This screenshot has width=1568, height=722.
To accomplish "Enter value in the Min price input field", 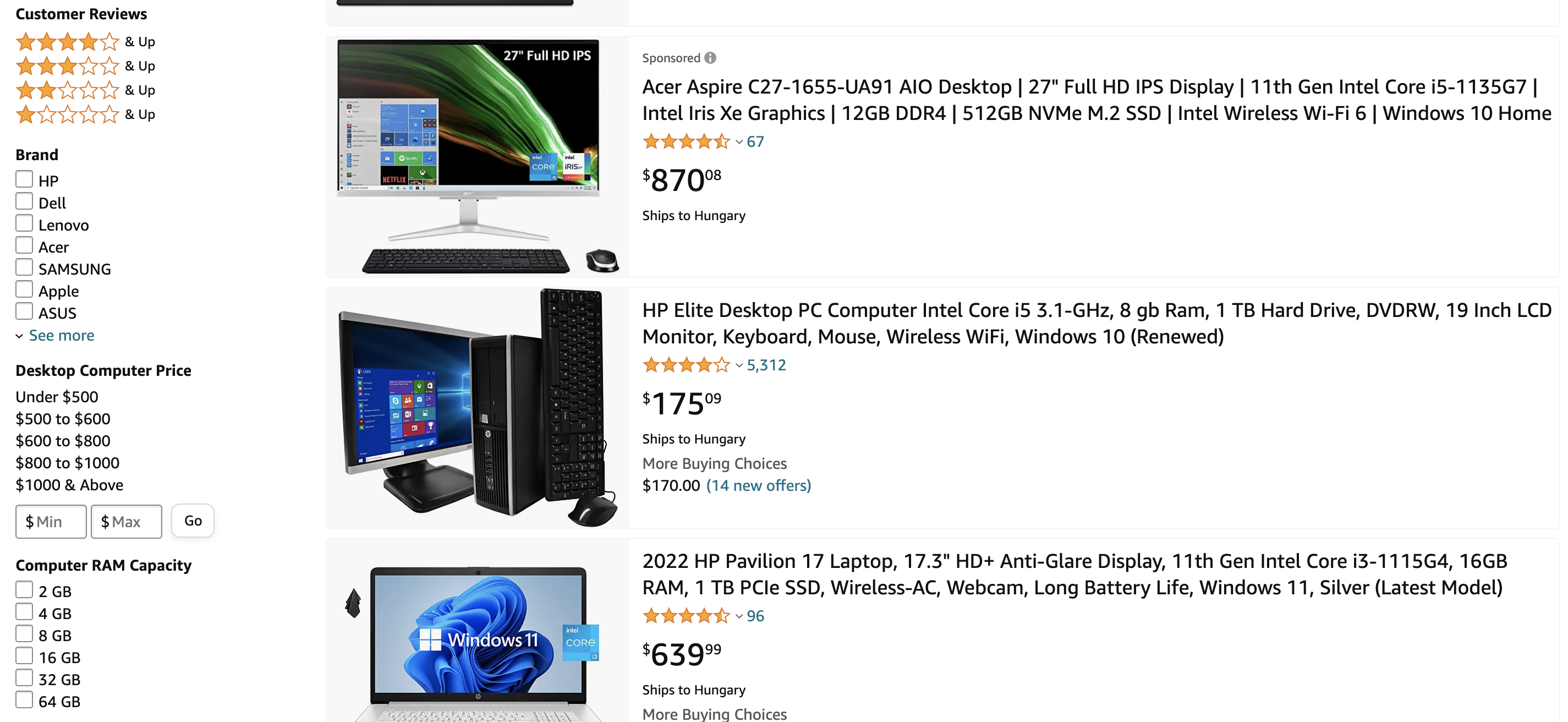I will (51, 520).
